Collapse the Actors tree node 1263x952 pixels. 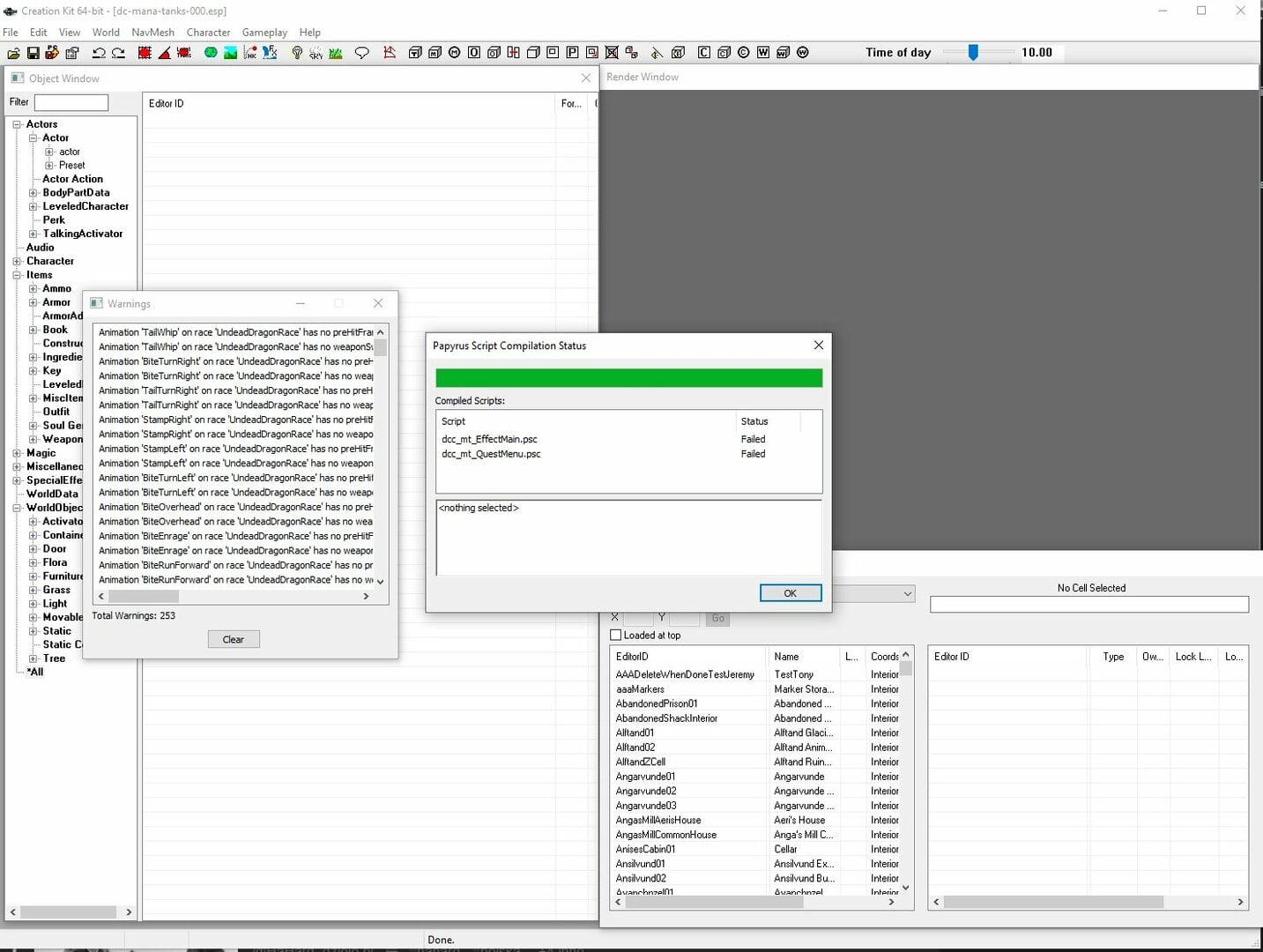coord(17,124)
